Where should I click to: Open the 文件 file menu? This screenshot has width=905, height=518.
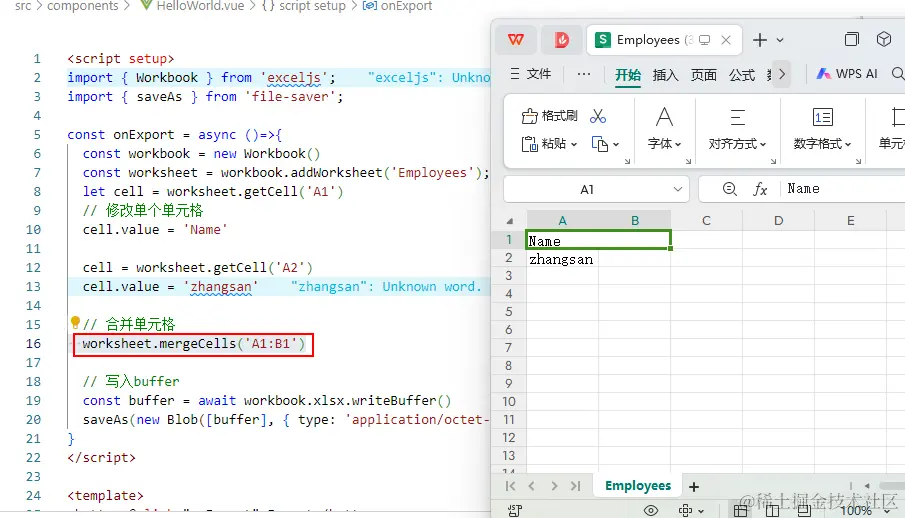tap(531, 74)
